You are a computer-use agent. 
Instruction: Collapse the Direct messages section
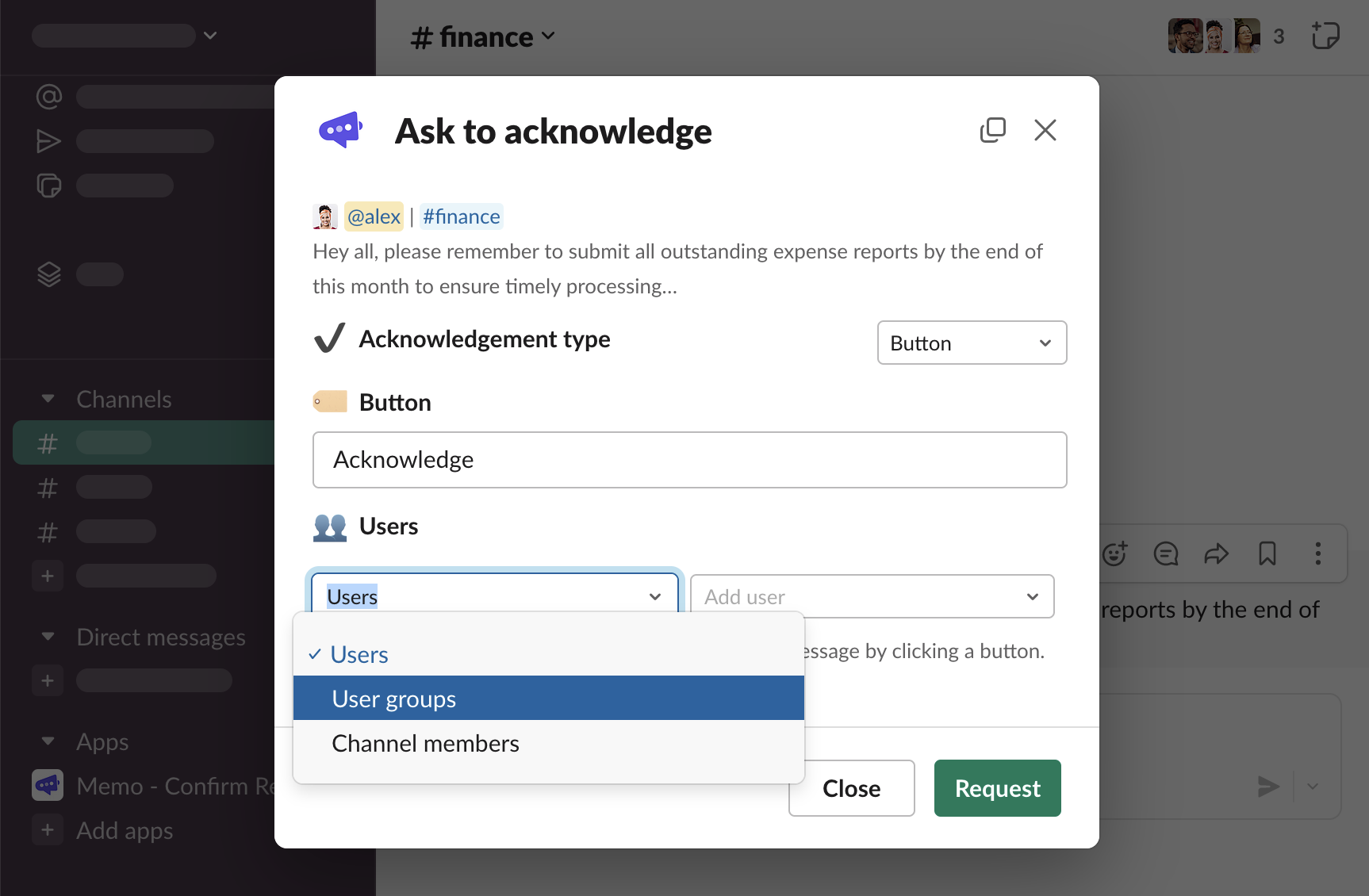(48, 637)
